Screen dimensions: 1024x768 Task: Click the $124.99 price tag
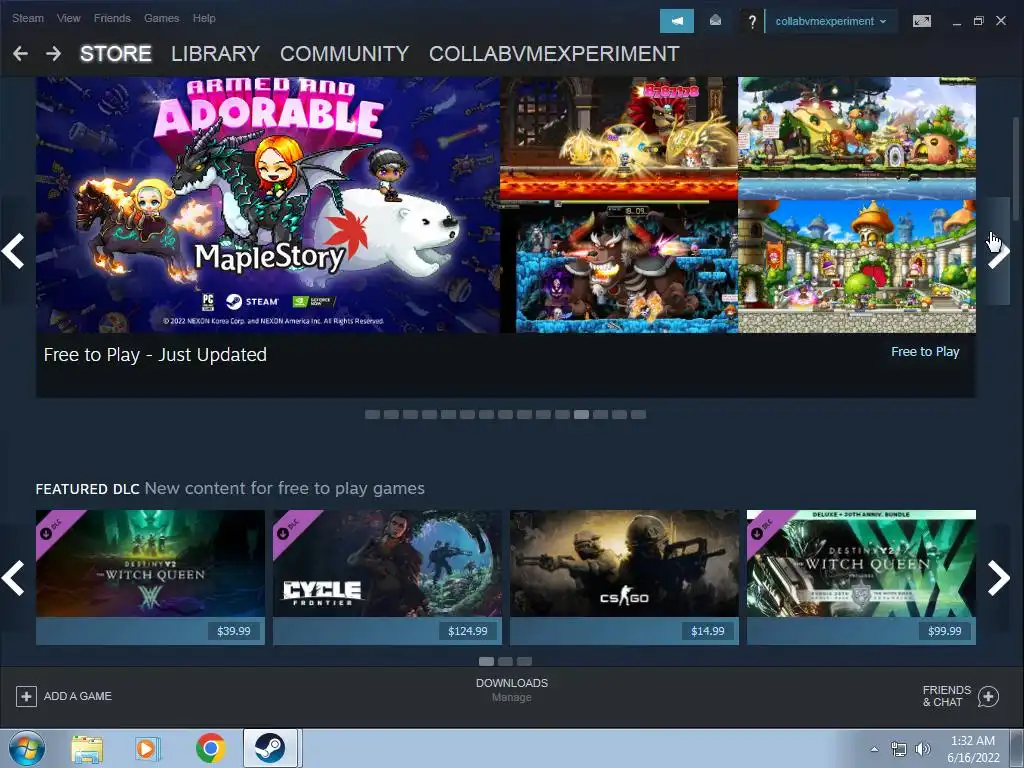point(468,631)
